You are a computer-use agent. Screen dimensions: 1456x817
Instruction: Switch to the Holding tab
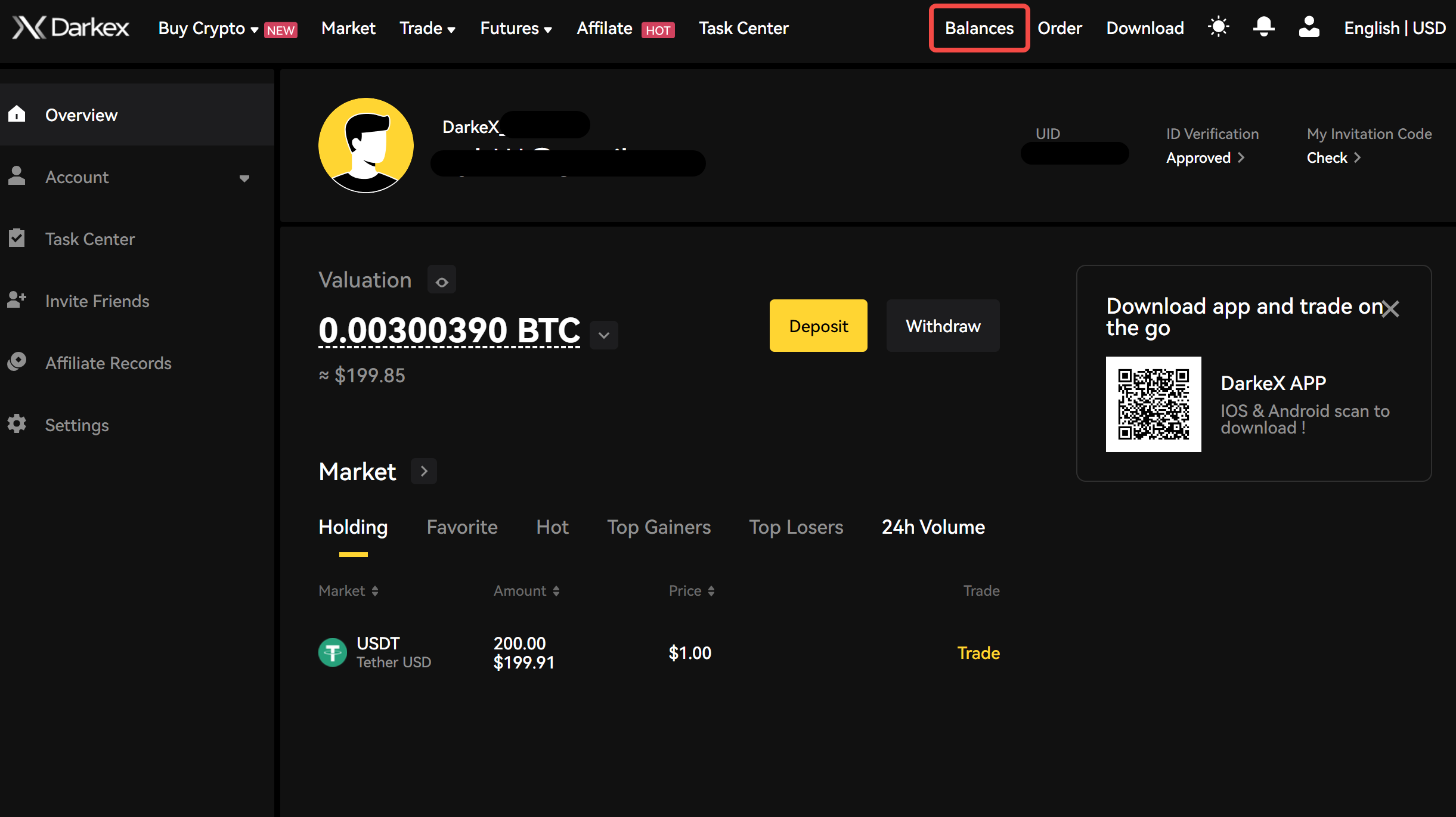[x=353, y=527]
